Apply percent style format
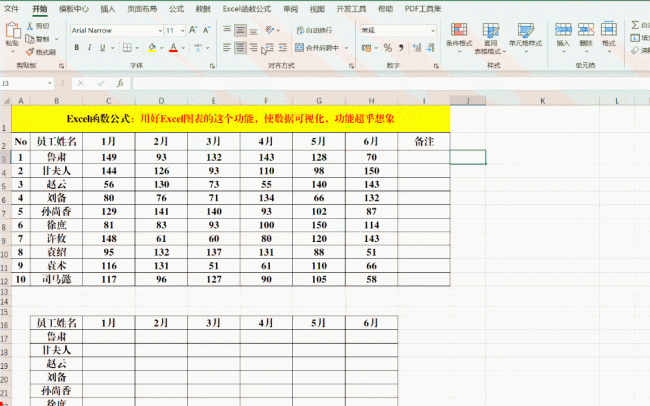Image resolution: width=650 pixels, height=406 pixels. 388,48
